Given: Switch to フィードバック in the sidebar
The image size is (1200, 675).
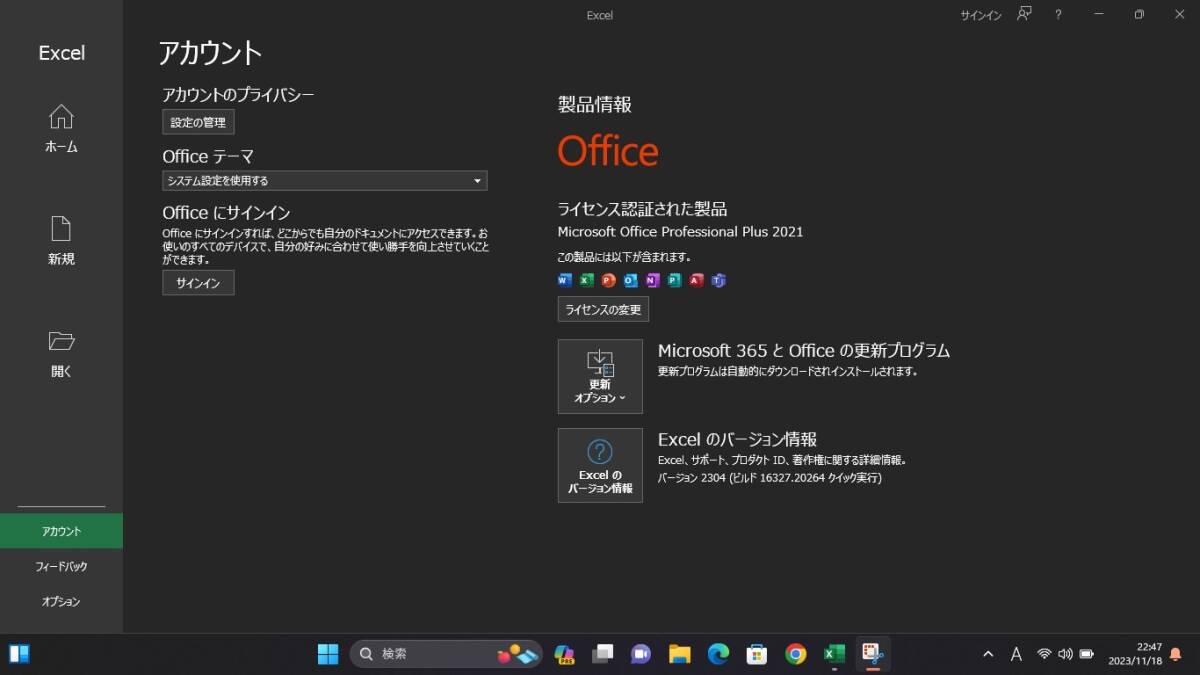Looking at the screenshot, I should [61, 566].
